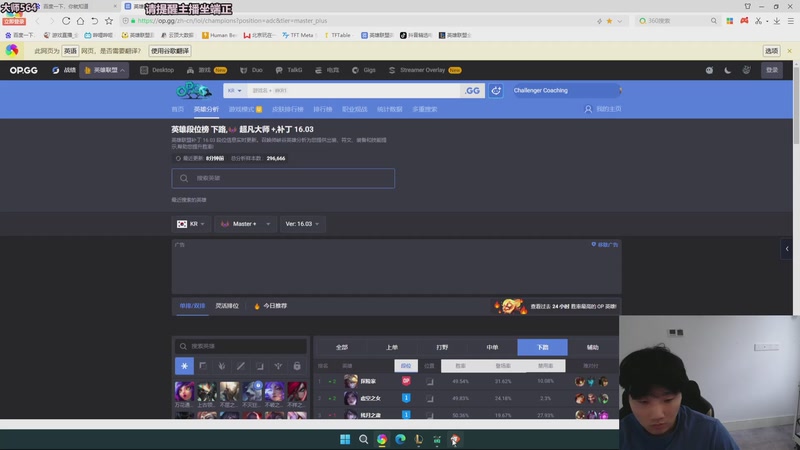Screen dimensions: 800x450
Task: Click the 搜索英雄 champion search box
Action: [283, 178]
